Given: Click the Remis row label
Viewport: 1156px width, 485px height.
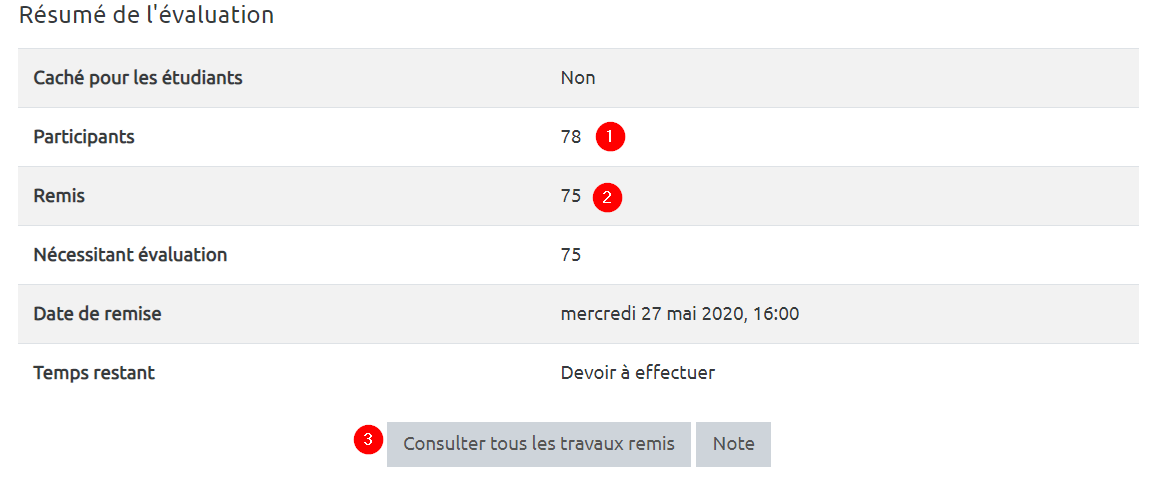Looking at the screenshot, I should (x=59, y=196).
